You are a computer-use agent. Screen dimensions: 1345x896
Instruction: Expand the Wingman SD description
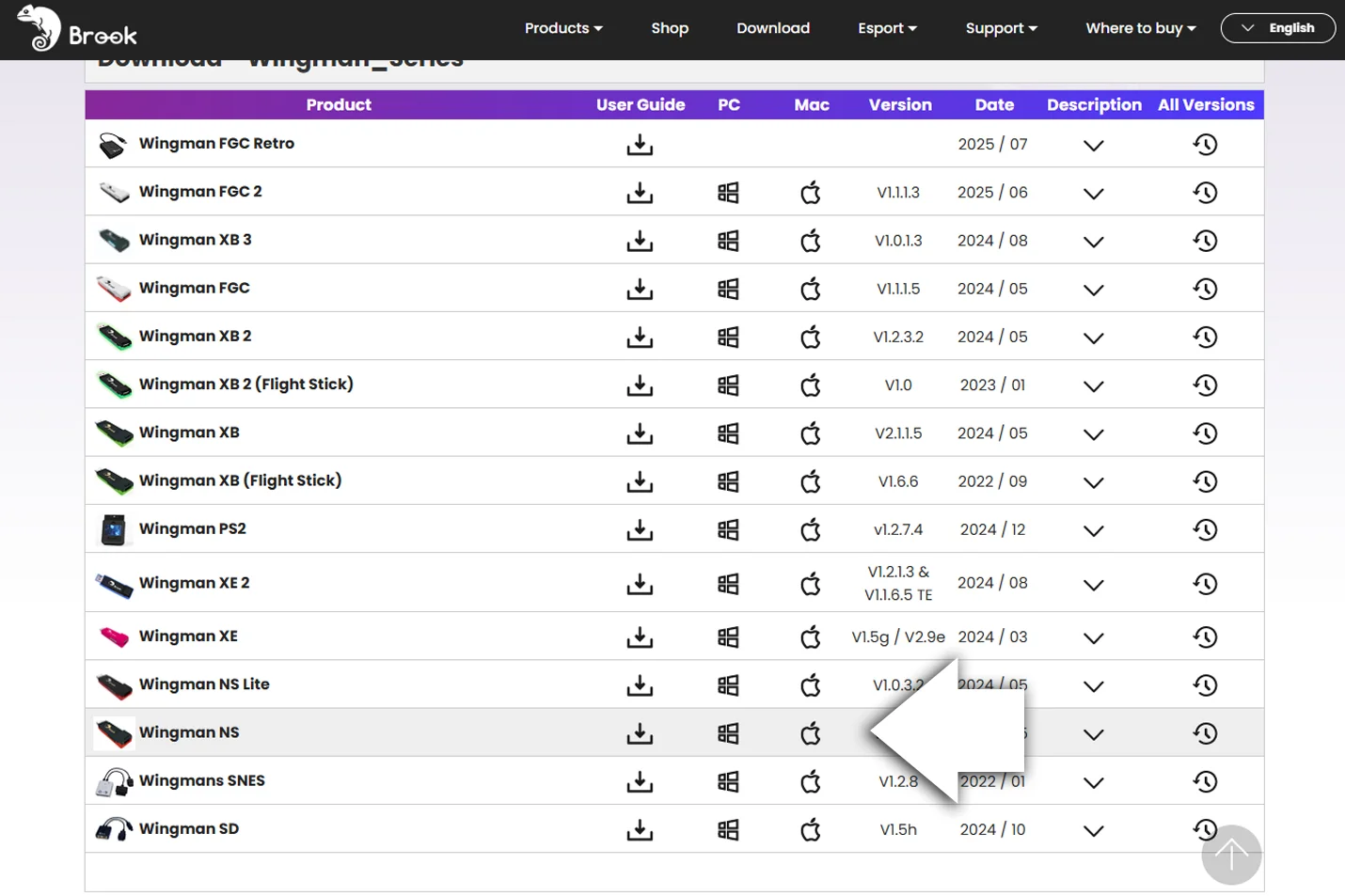point(1093,830)
